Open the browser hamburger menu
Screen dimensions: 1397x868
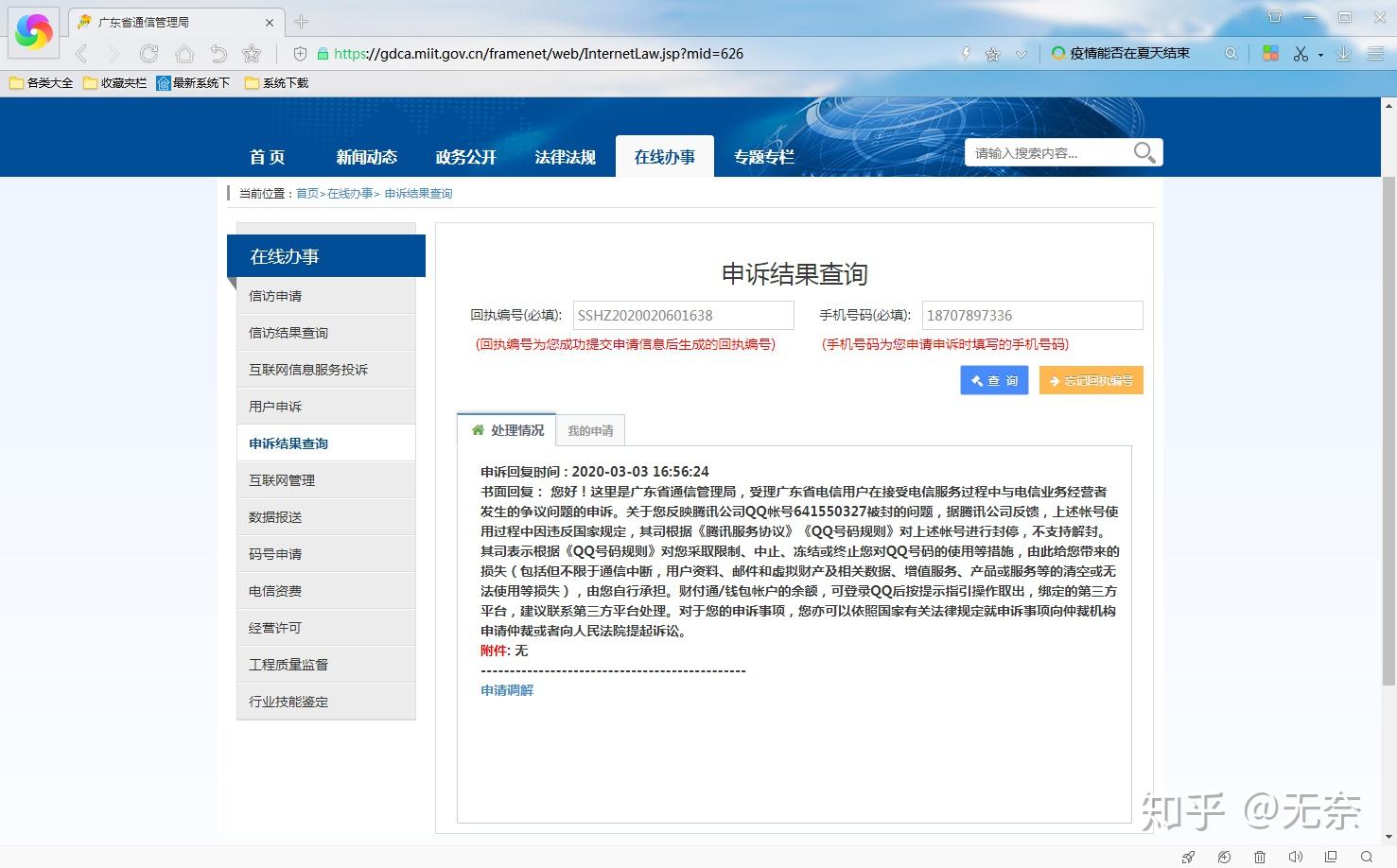click(1375, 54)
